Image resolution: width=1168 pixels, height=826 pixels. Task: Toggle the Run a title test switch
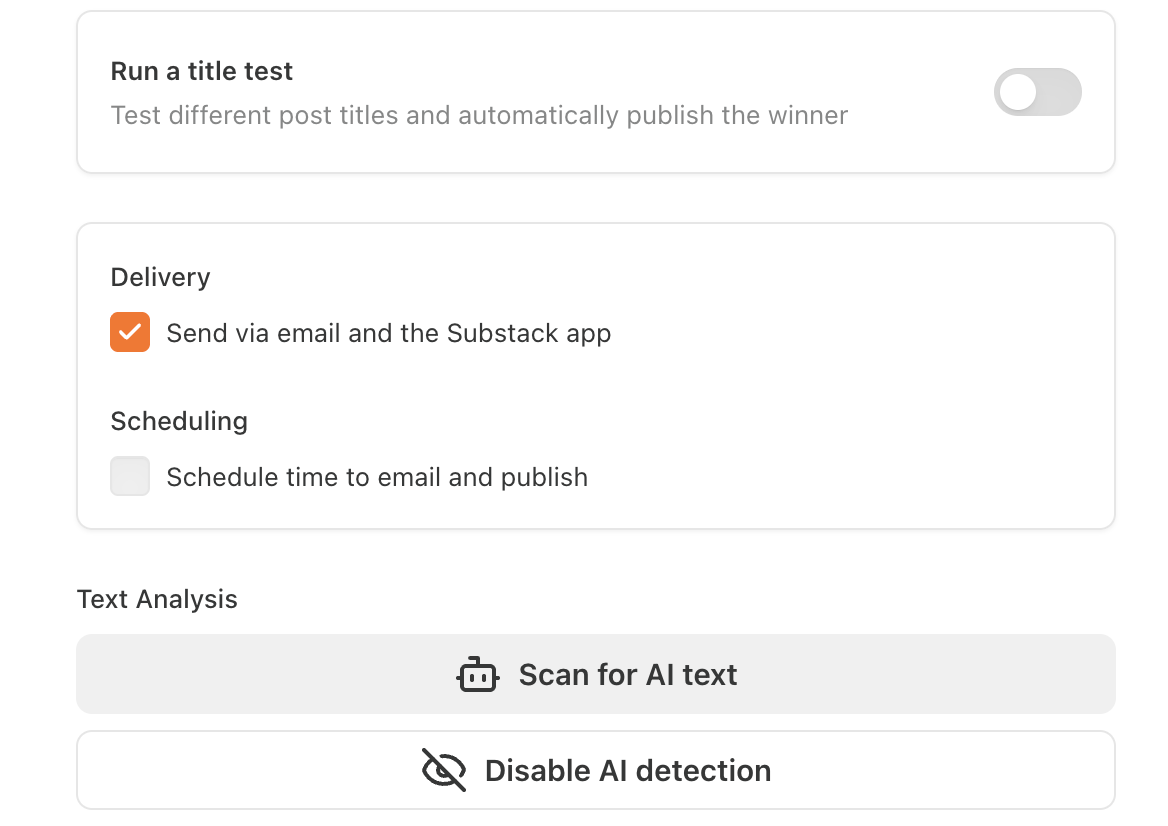coord(1038,92)
